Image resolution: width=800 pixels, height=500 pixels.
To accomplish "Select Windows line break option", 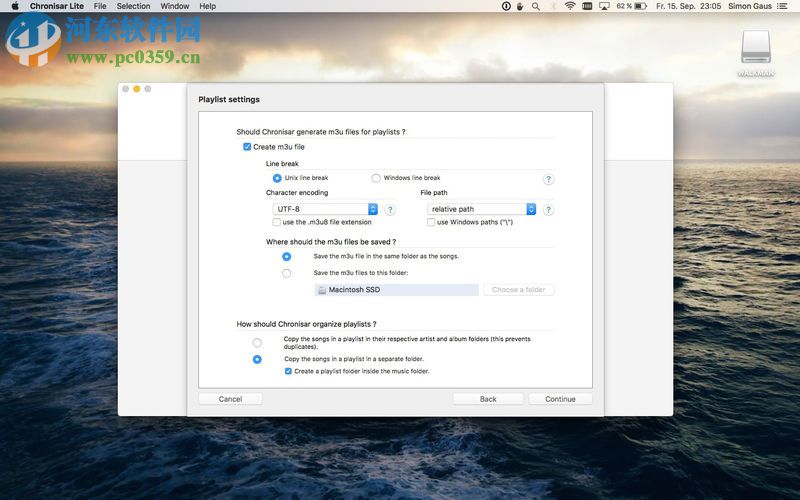I will (376, 178).
